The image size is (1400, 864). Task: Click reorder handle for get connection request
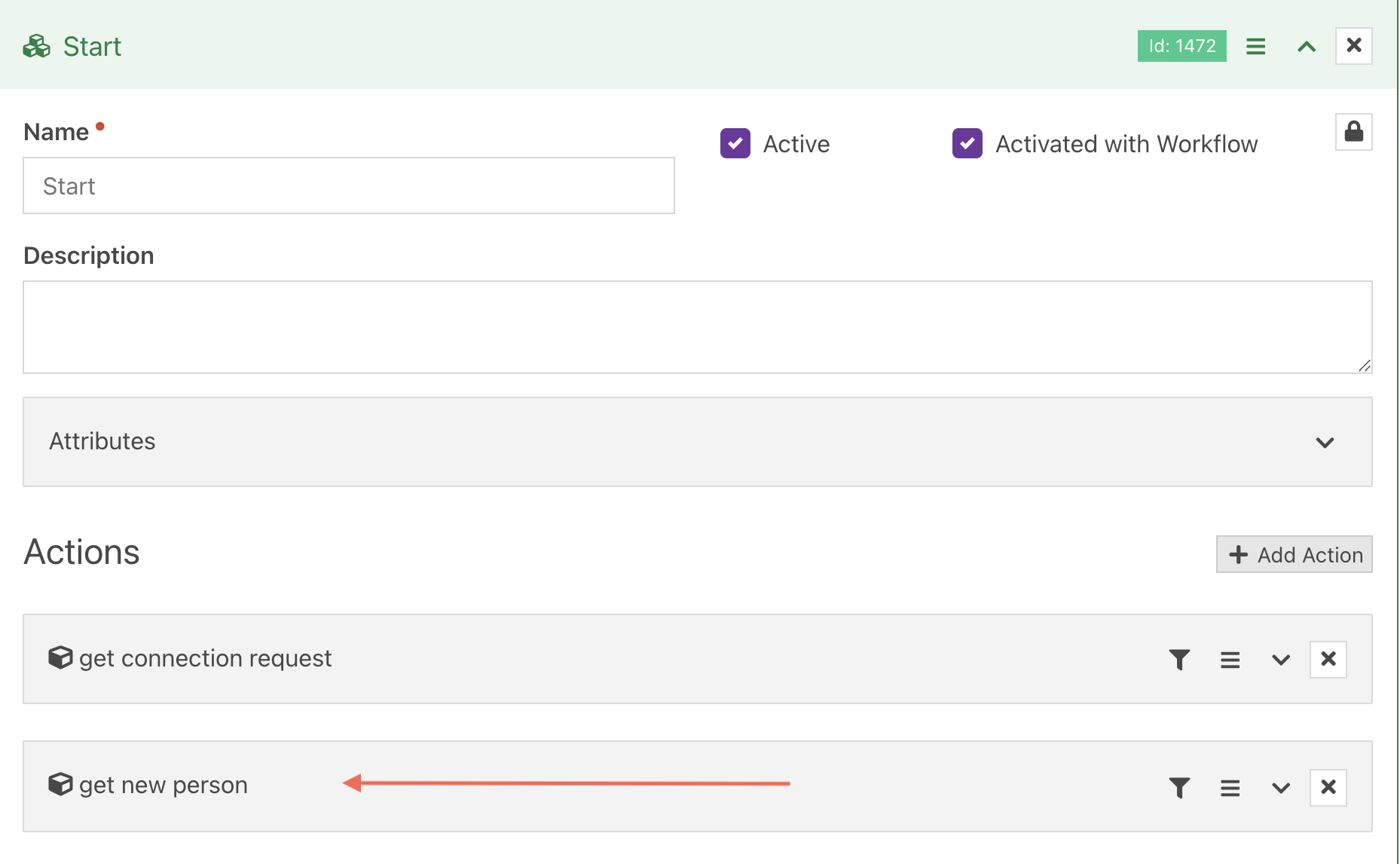pyautogui.click(x=1230, y=660)
